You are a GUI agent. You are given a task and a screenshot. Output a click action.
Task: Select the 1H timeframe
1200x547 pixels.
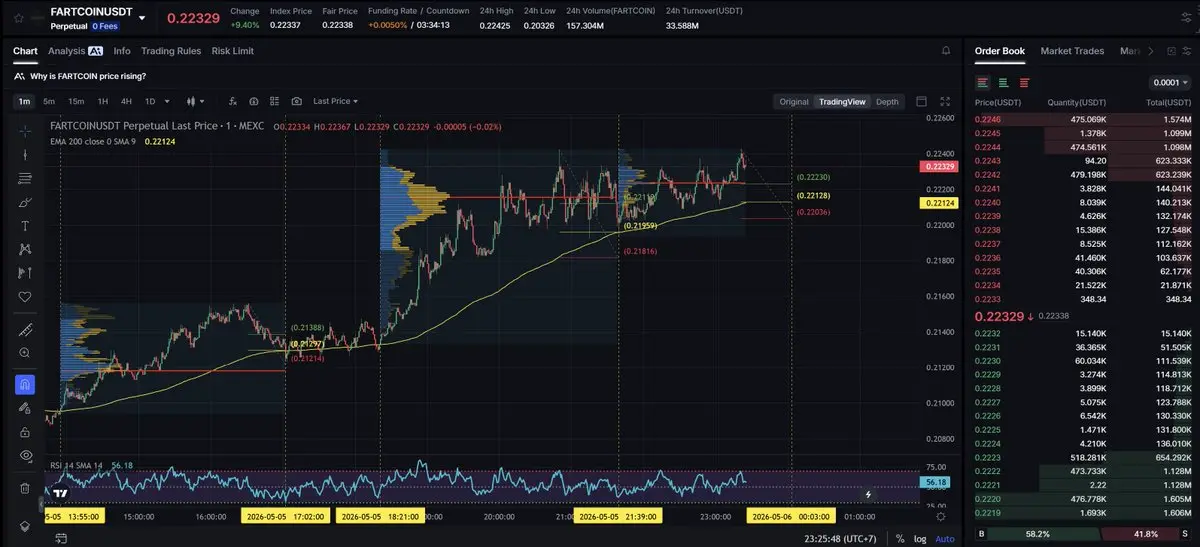[102, 101]
